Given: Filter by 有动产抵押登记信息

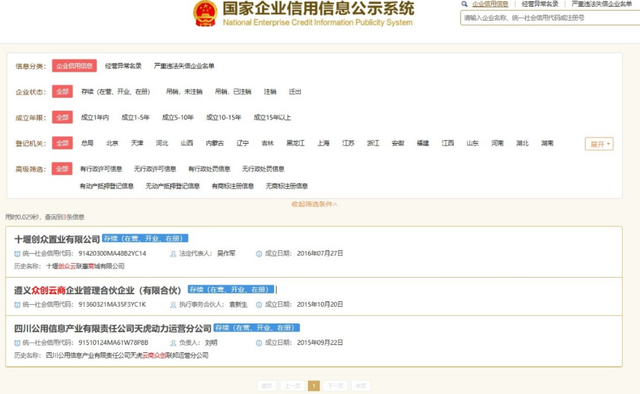Looking at the screenshot, I should pyautogui.click(x=107, y=186).
